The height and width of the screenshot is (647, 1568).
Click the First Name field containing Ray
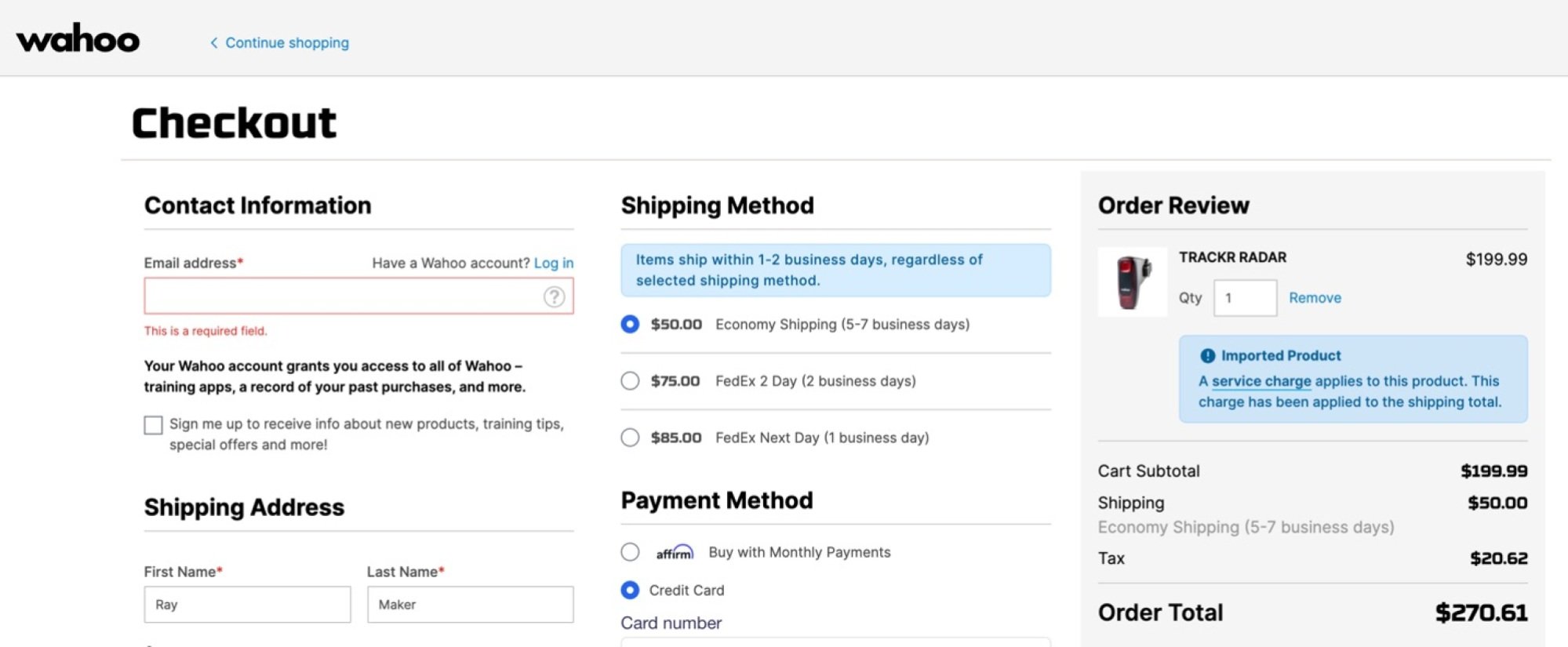[247, 605]
